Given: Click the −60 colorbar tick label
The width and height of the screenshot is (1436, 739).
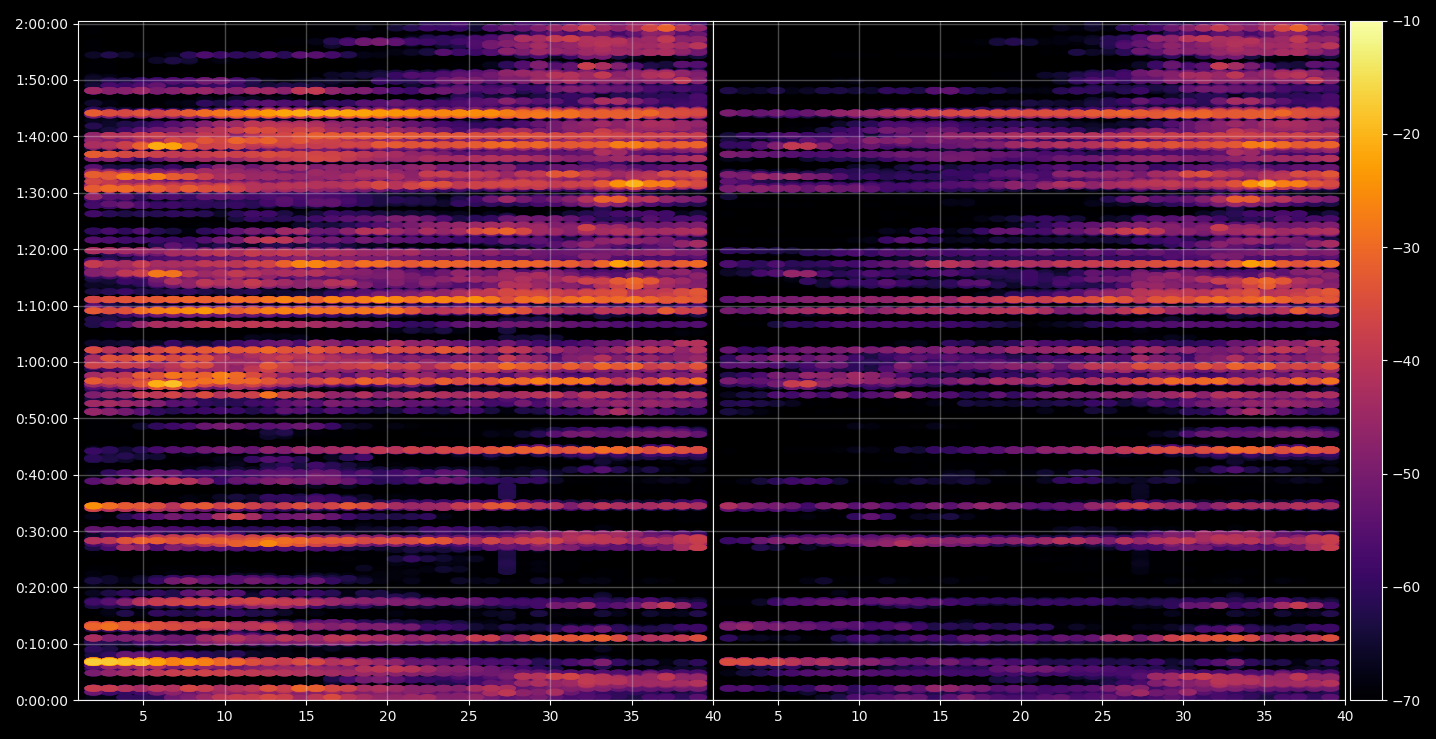Looking at the screenshot, I should click(1405, 587).
